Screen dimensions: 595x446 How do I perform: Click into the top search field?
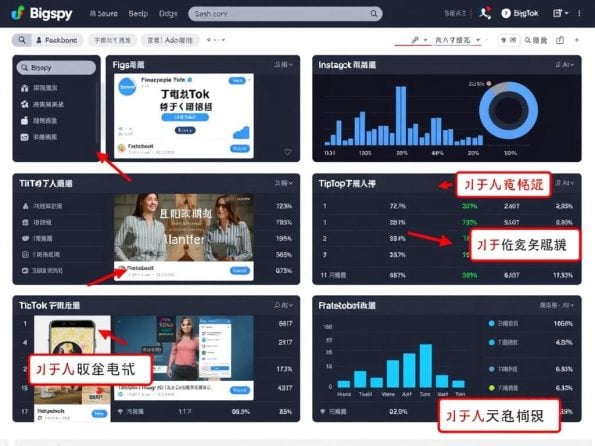(285, 14)
